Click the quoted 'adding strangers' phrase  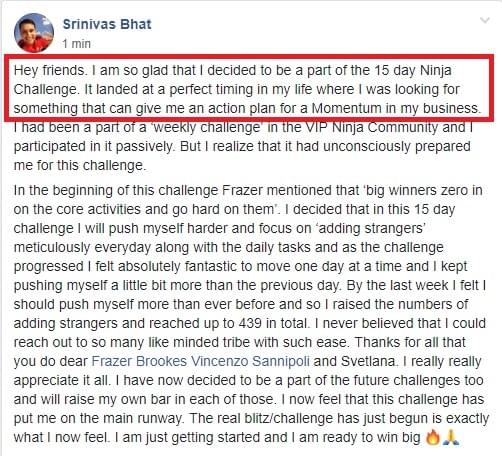(368, 228)
